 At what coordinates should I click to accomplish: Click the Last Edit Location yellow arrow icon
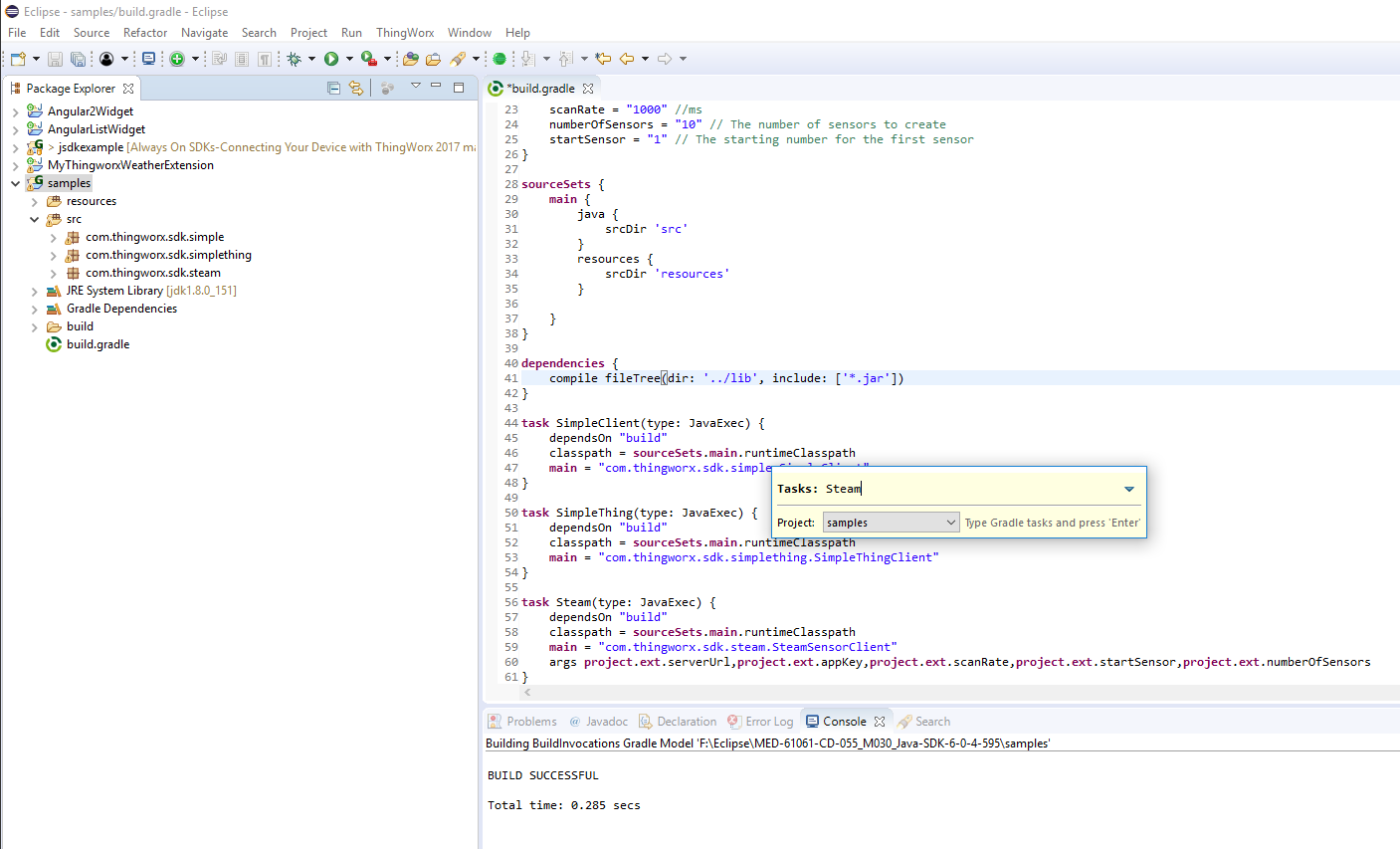click(604, 58)
